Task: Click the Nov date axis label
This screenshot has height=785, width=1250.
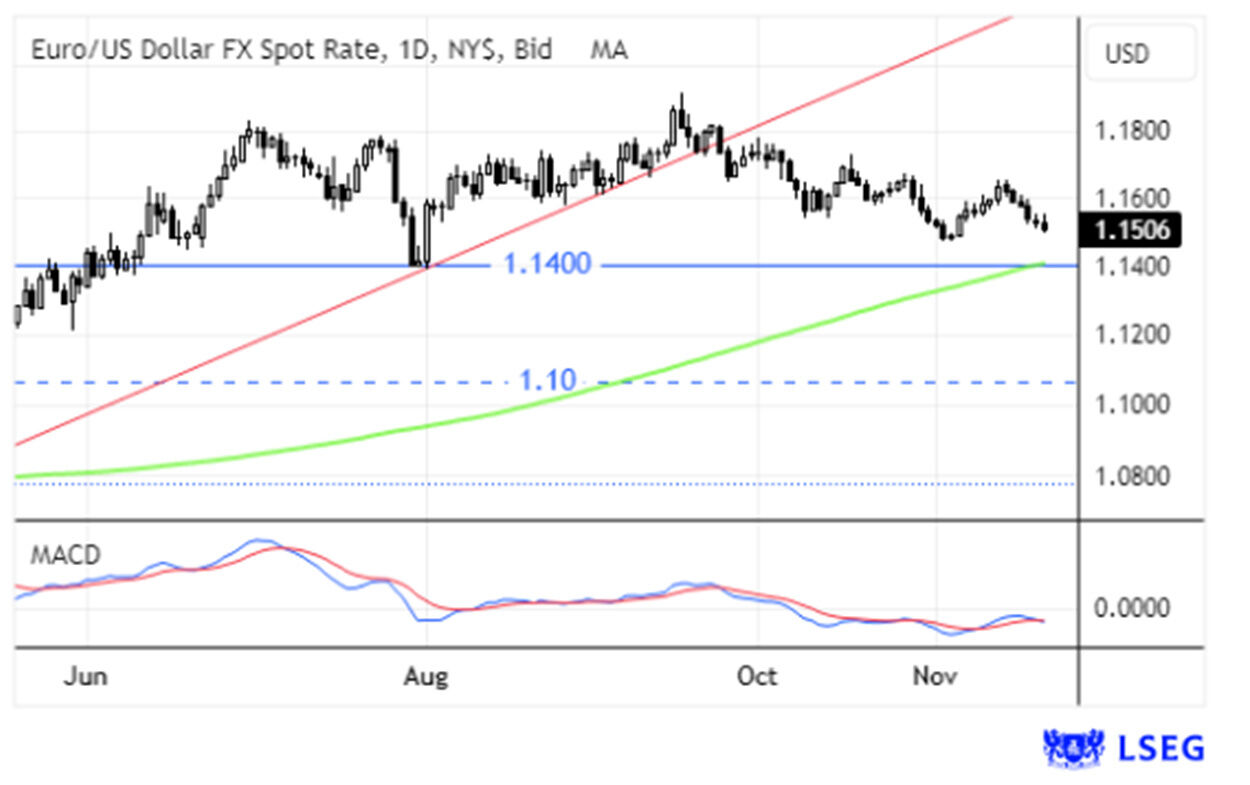Action: 935,676
